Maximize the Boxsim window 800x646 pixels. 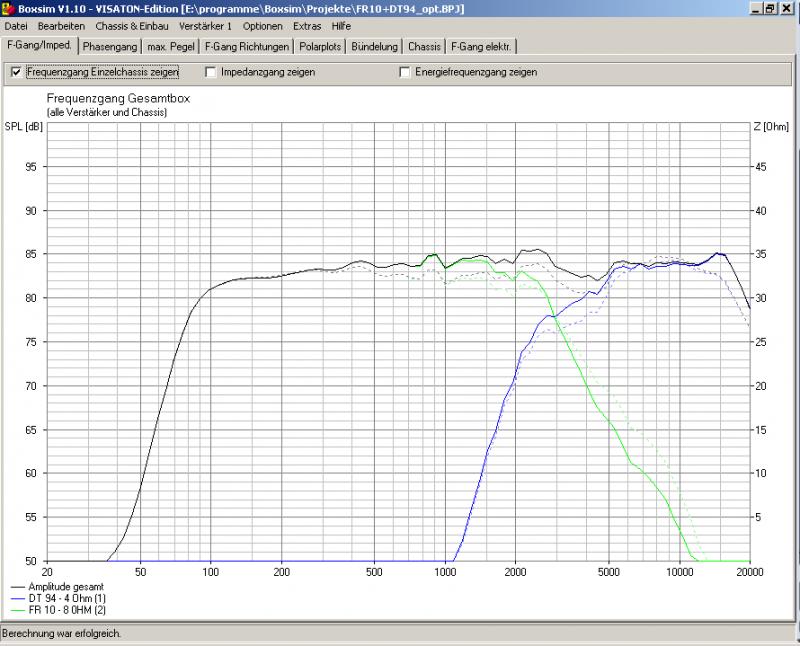770,8
